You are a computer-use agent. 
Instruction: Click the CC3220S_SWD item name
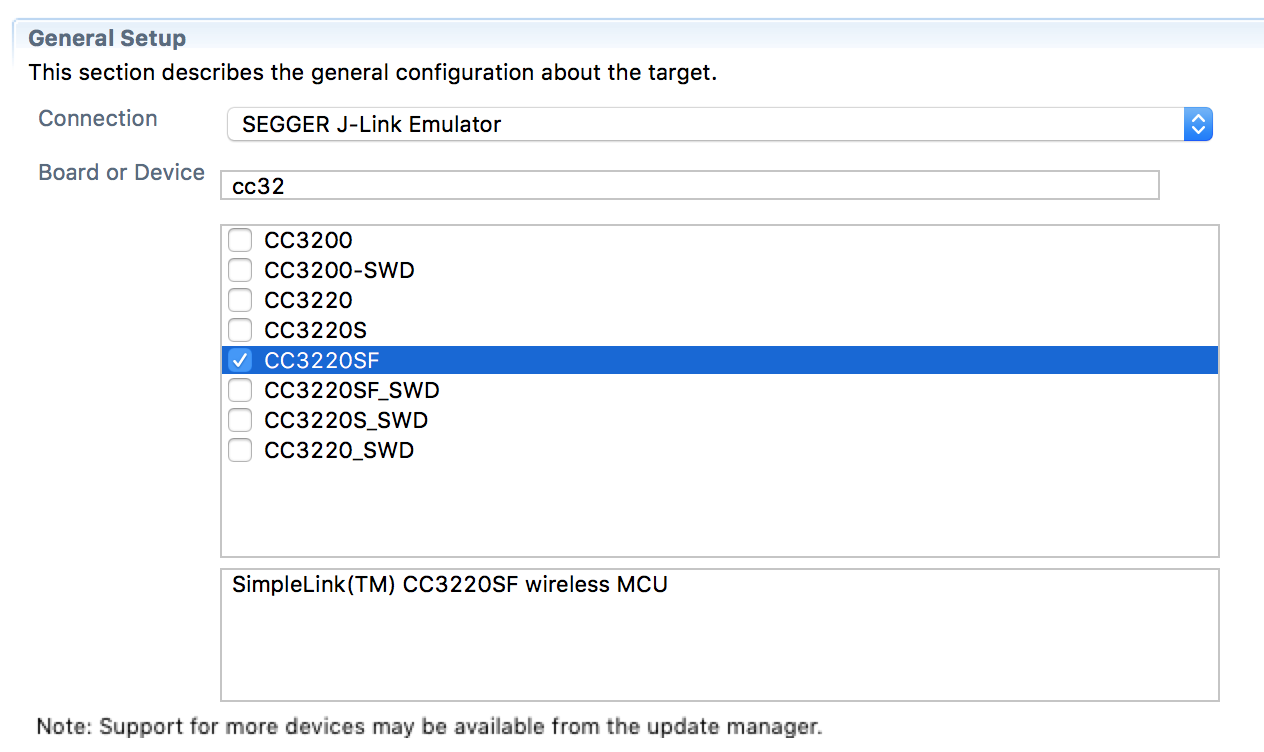coord(346,420)
